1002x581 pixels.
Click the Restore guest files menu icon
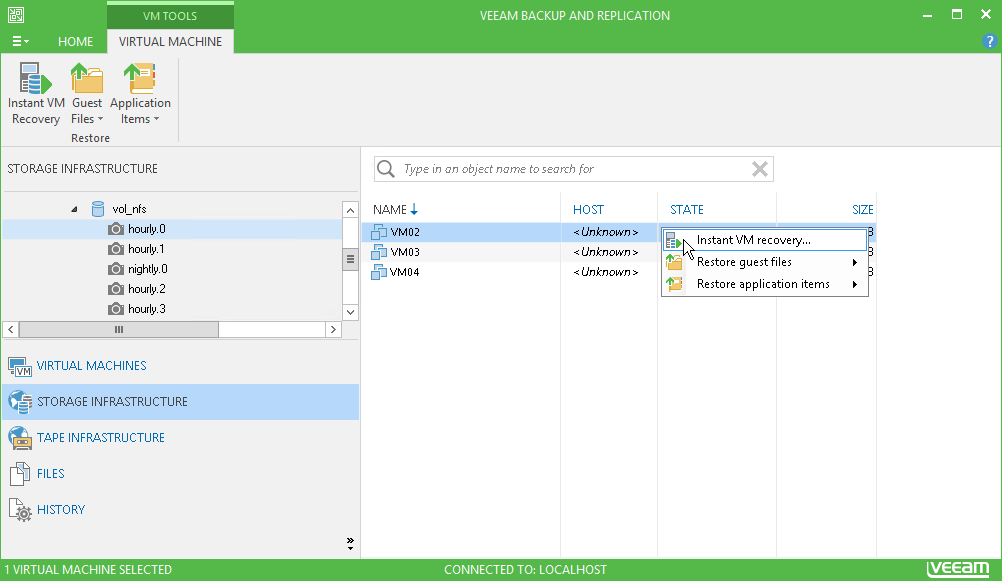(674, 262)
